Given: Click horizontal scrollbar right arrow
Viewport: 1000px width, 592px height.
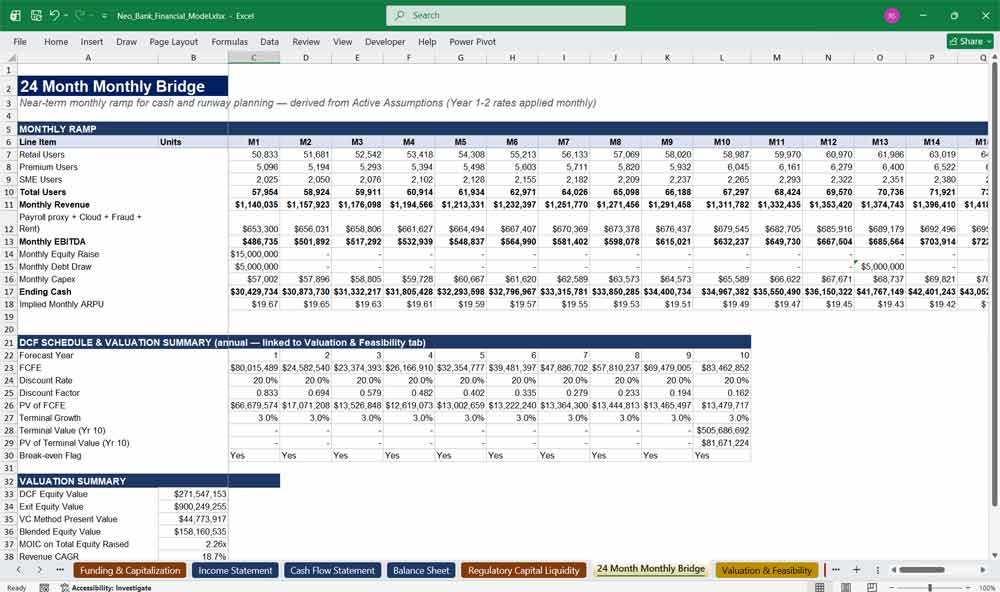Looking at the screenshot, I should [983, 570].
